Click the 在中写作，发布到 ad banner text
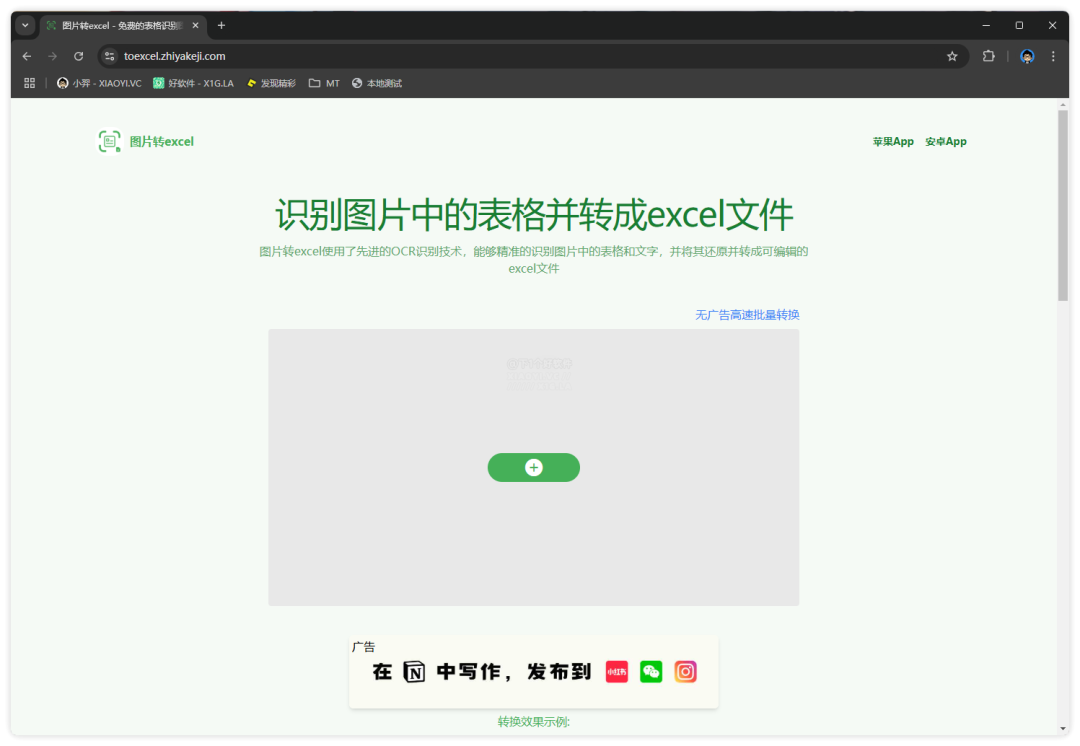1080x746 pixels. (x=481, y=672)
